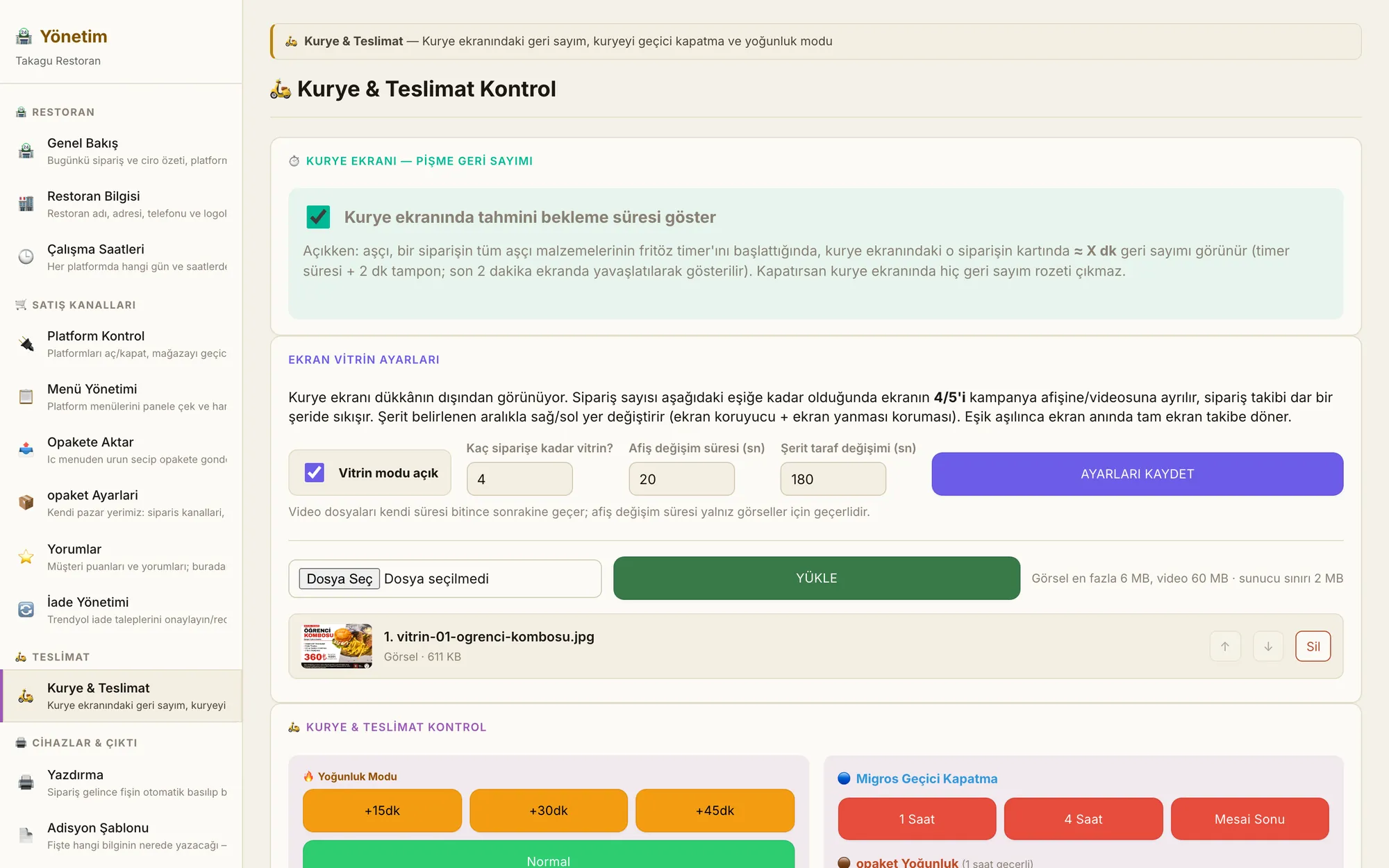Click the Adisyon Şablonu document icon
This screenshot has height=868, width=1389.
point(26,835)
